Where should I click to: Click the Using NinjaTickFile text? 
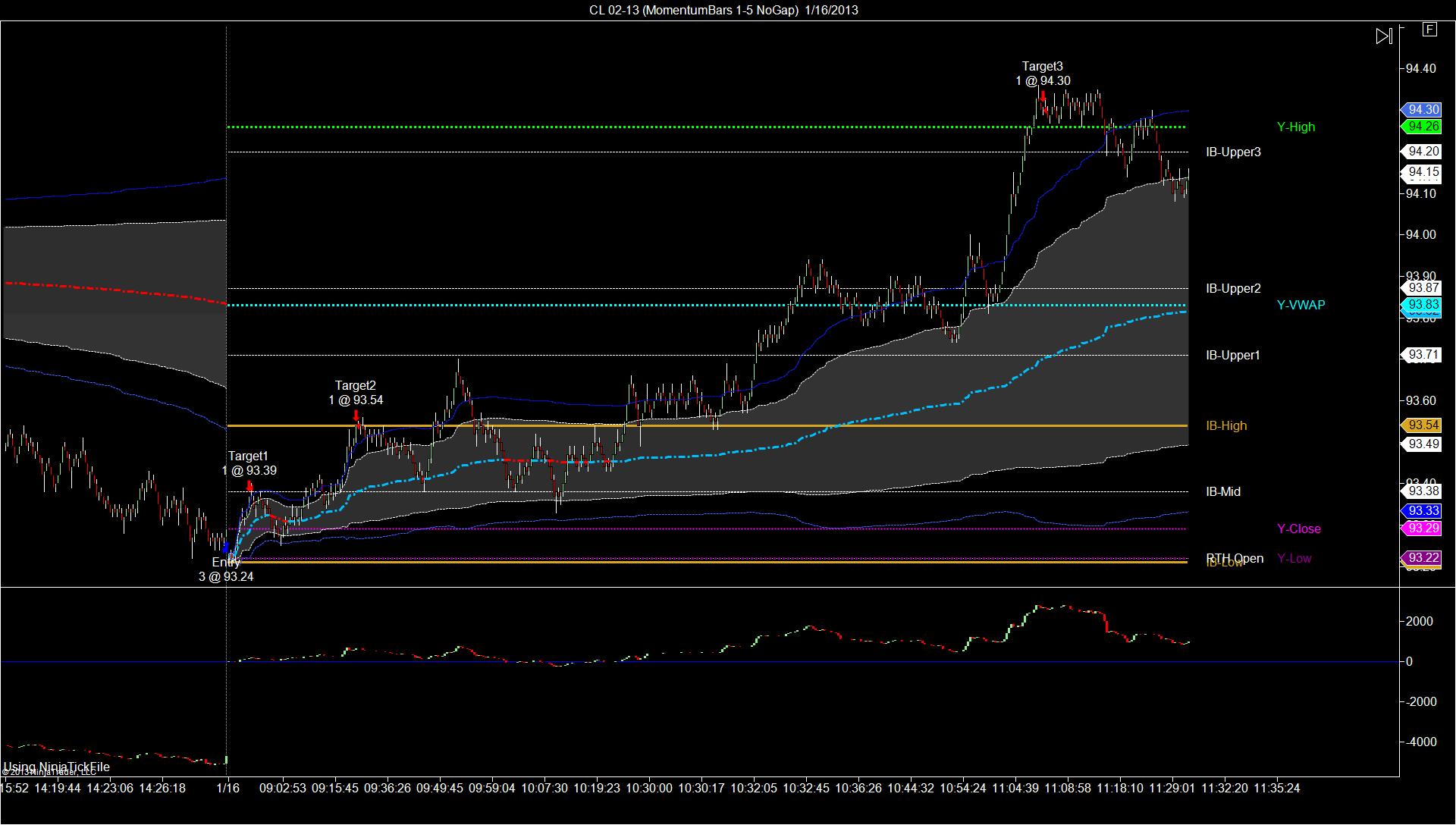(57, 767)
